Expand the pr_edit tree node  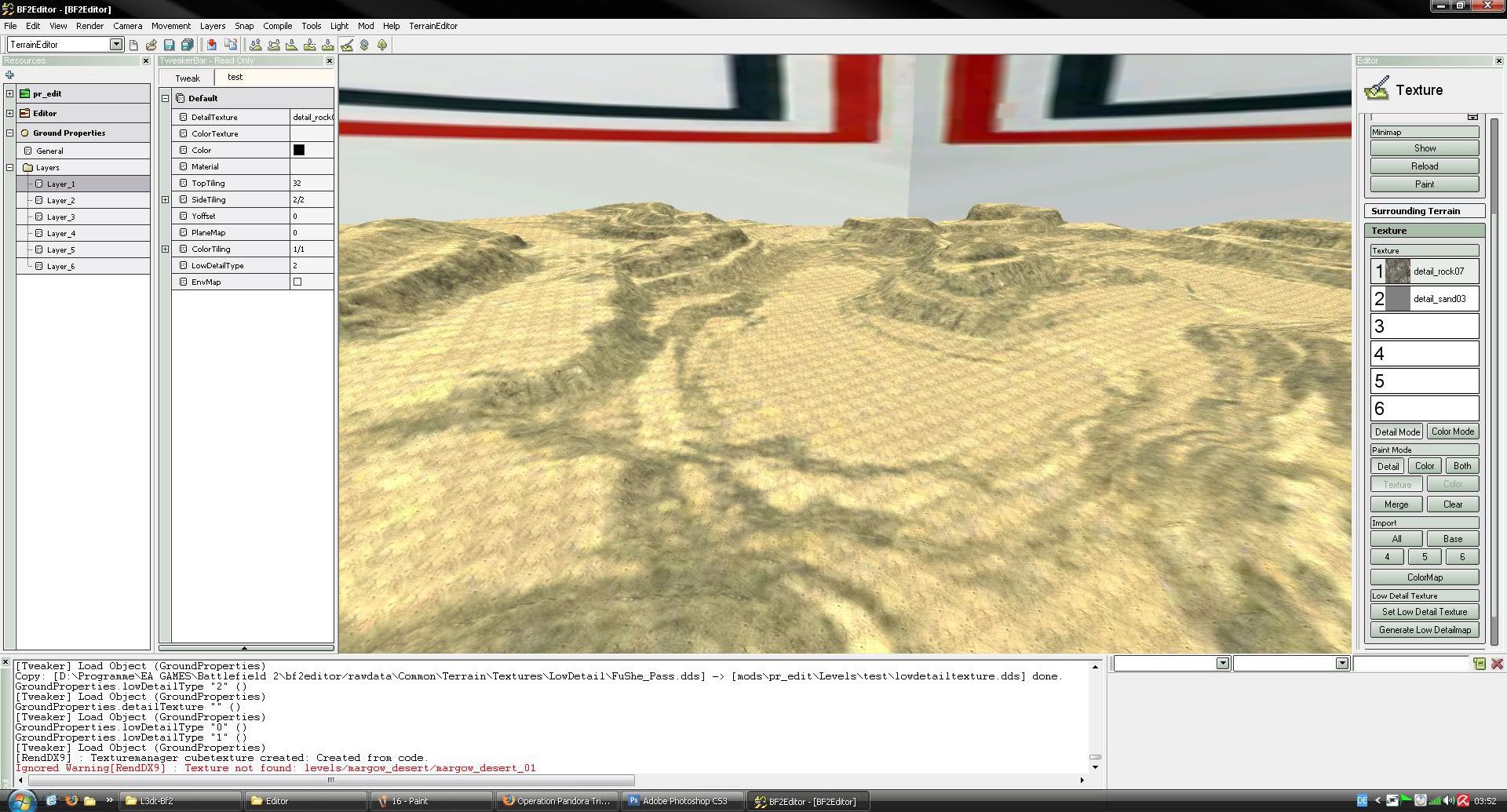[x=9, y=93]
